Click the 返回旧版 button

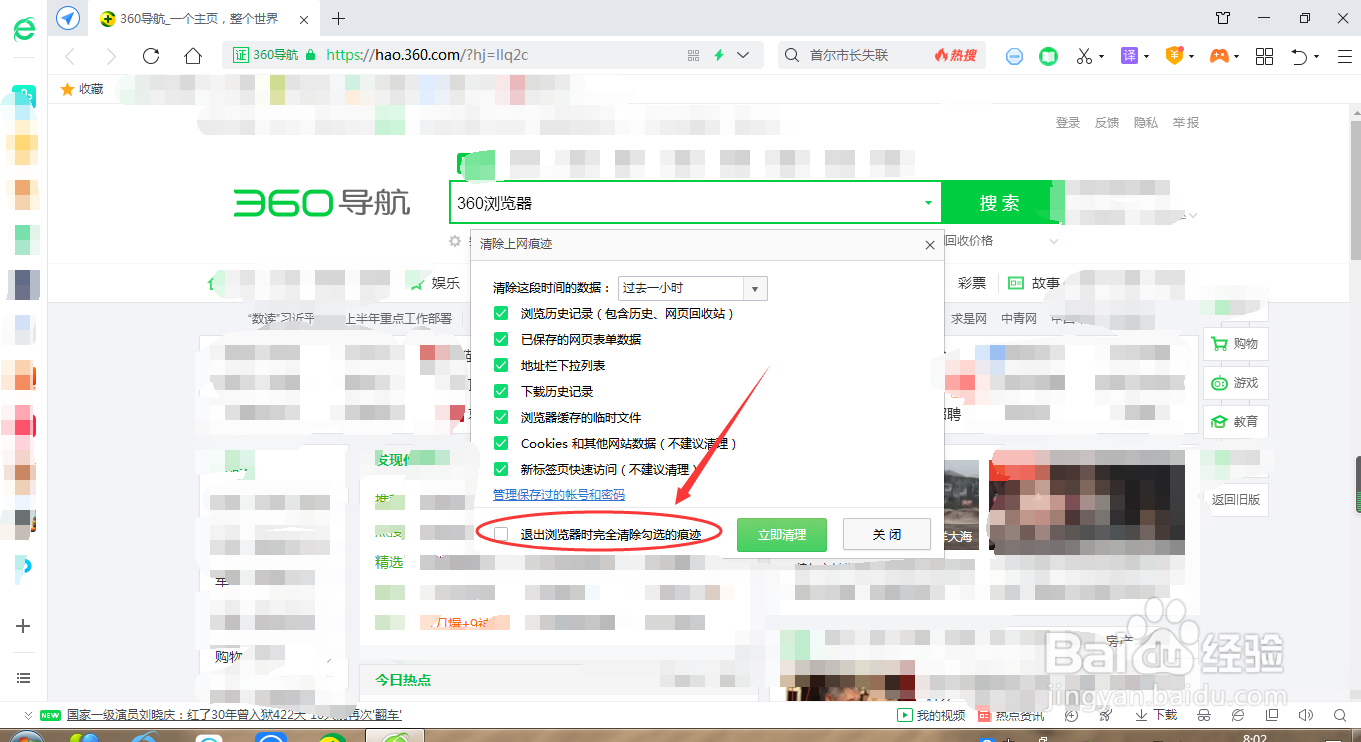(x=1236, y=499)
